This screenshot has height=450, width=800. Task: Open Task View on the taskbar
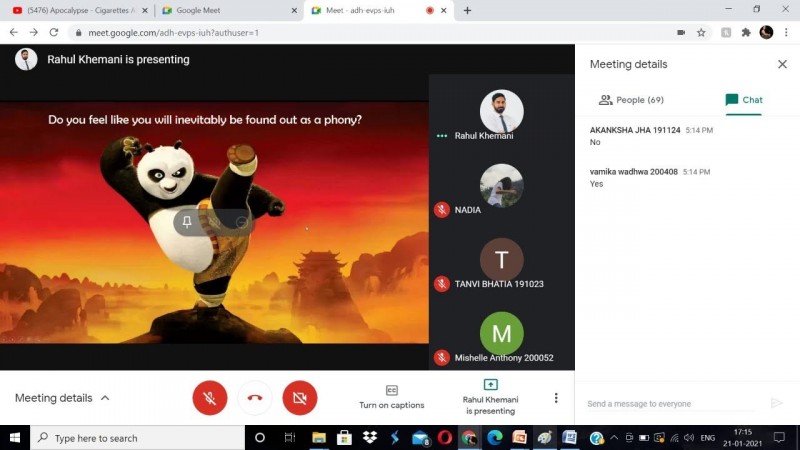pyautogui.click(x=290, y=438)
